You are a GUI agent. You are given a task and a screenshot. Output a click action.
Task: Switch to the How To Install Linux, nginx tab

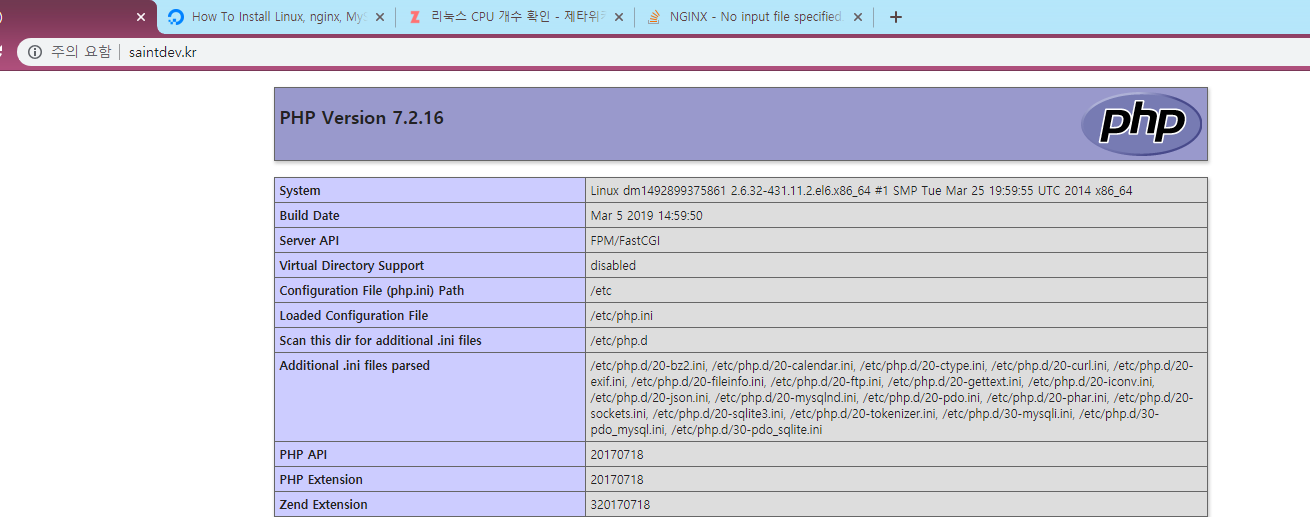277,17
